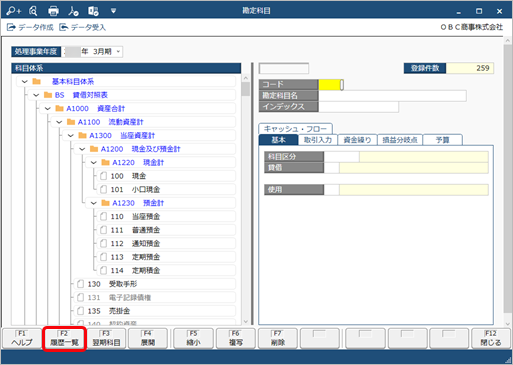The image size is (513, 365).
Task: Select account text 110 当座預金
Action: 135,217
